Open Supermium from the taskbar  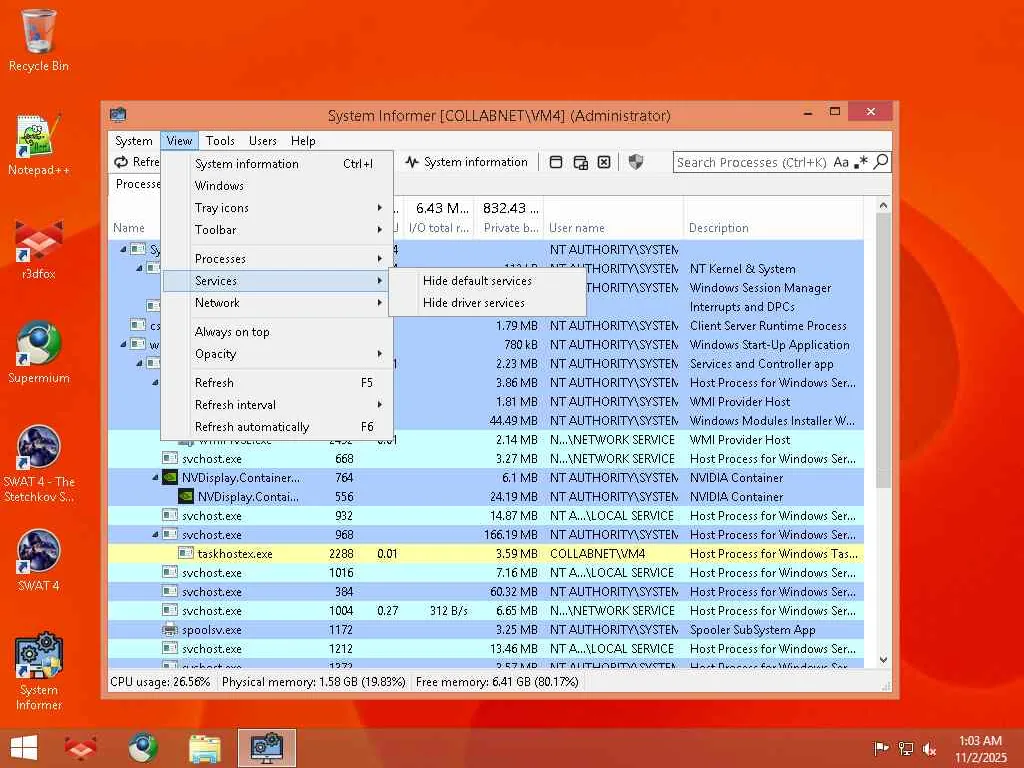pyautogui.click(x=142, y=748)
